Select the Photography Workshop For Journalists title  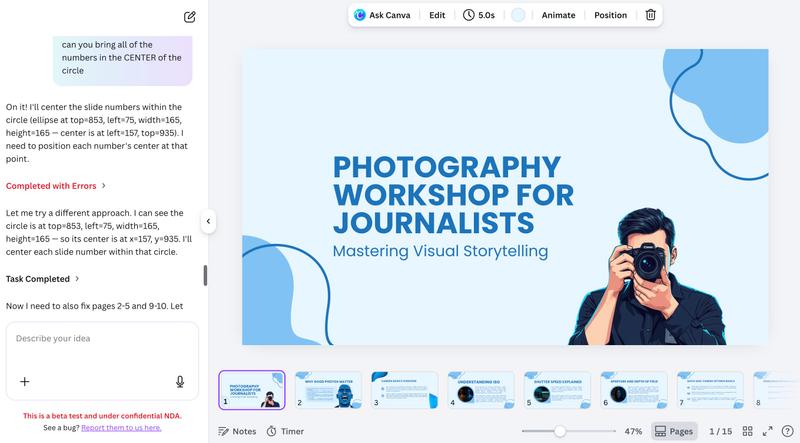pos(453,194)
